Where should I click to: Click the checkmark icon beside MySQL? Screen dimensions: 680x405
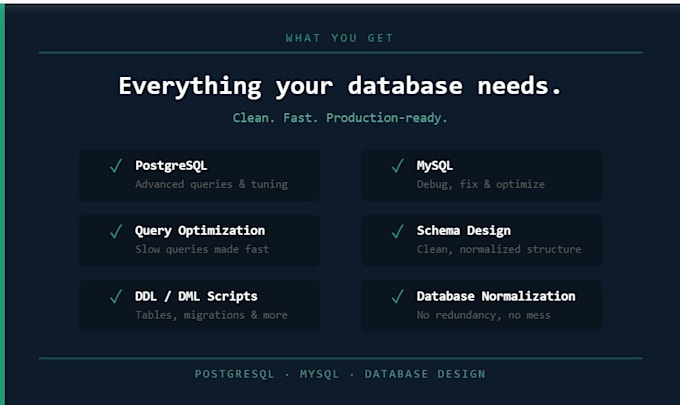click(x=398, y=166)
